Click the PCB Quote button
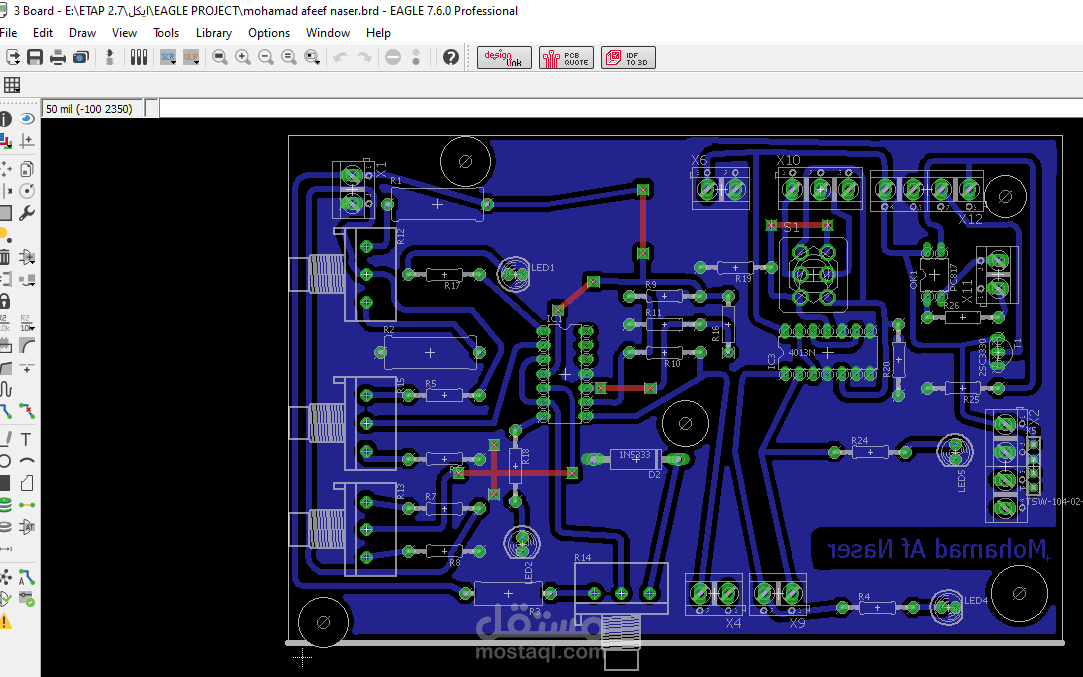 (566, 58)
